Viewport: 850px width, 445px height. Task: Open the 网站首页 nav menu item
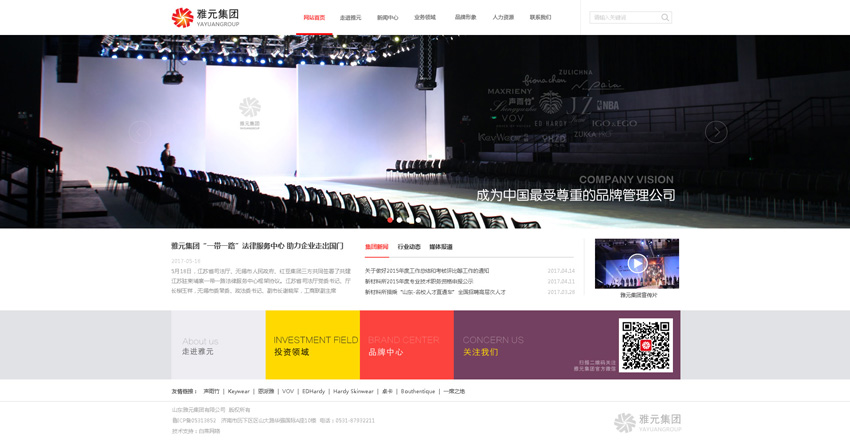[x=314, y=17]
